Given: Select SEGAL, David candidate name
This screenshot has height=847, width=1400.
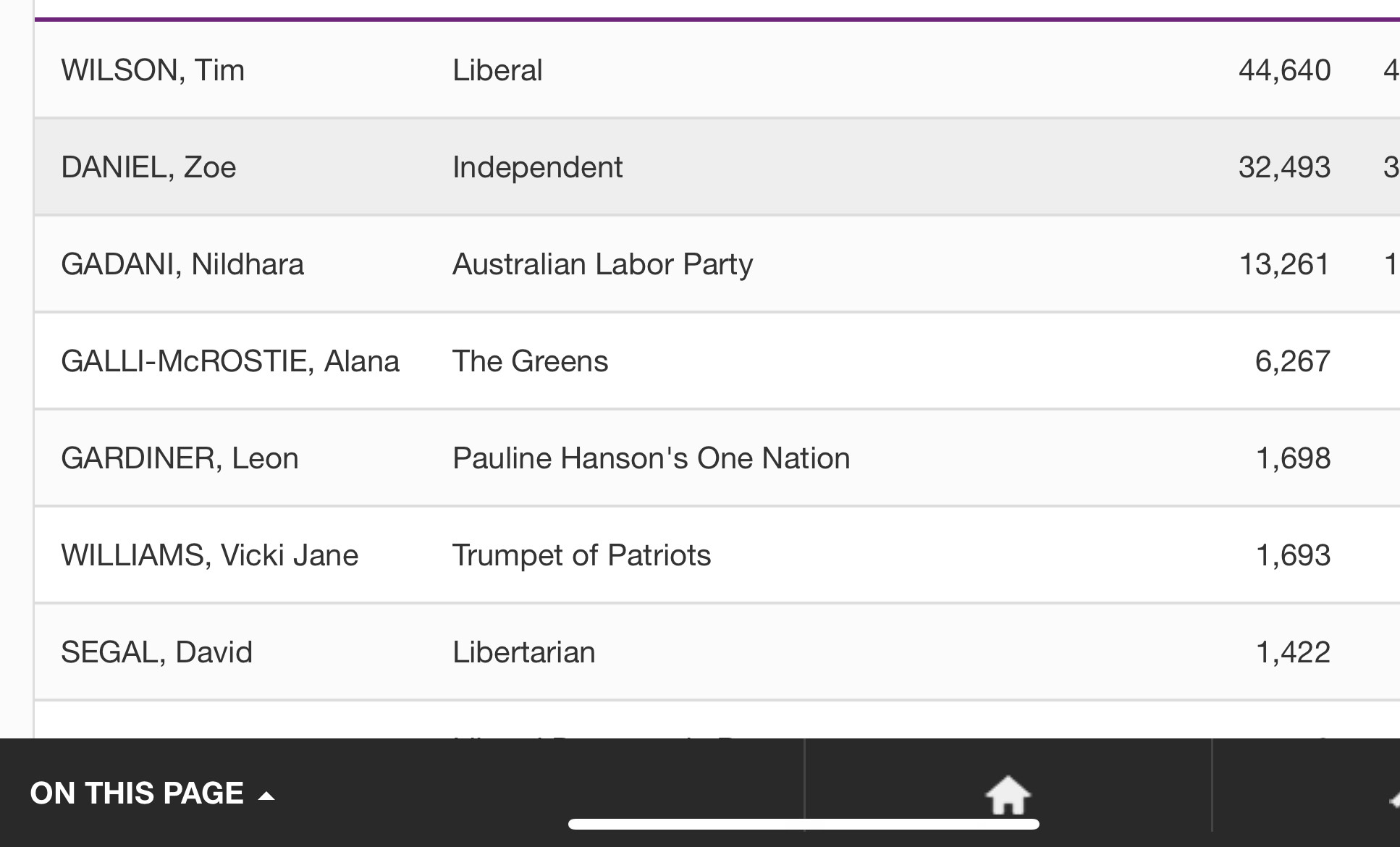Looking at the screenshot, I should point(157,652).
